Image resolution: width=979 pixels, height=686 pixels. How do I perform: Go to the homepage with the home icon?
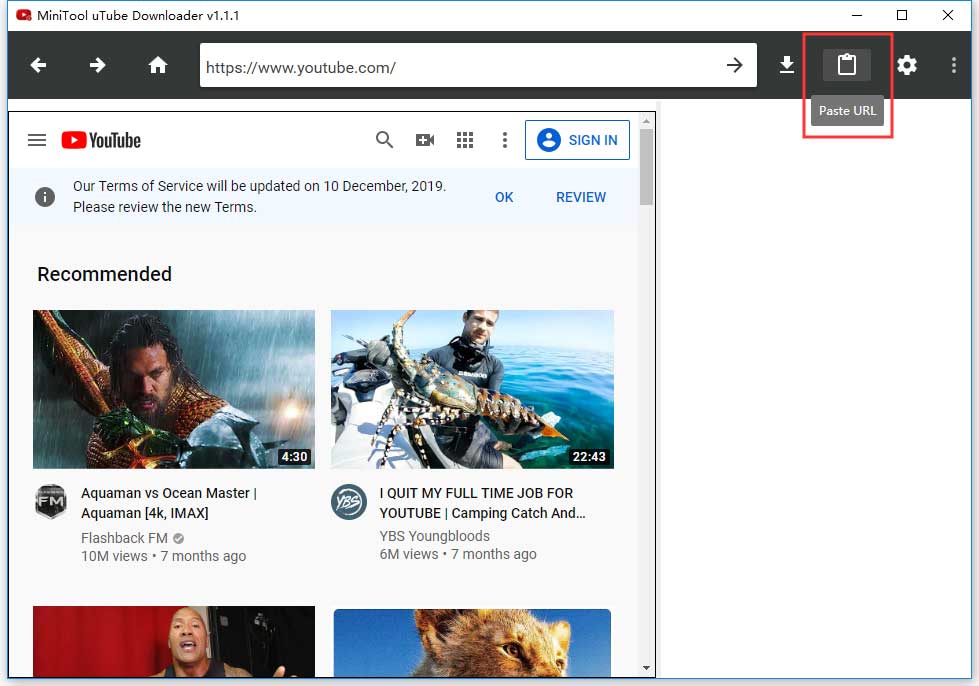[158, 64]
